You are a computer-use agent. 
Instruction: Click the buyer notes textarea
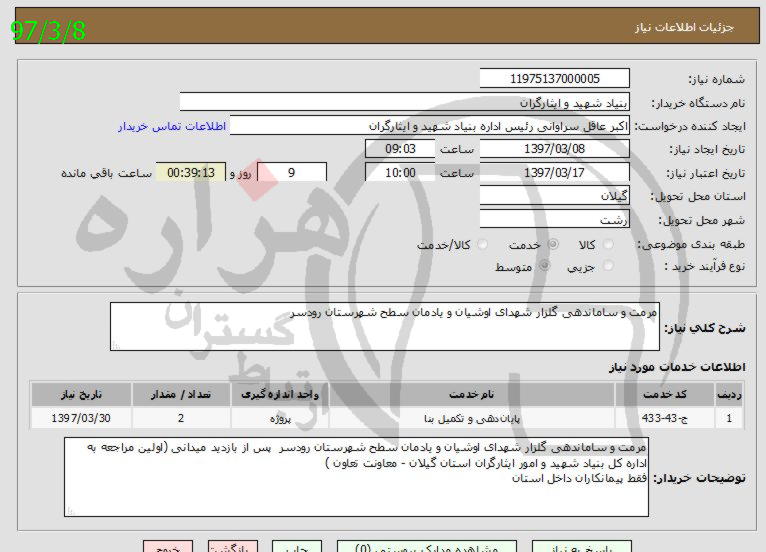(x=357, y=477)
